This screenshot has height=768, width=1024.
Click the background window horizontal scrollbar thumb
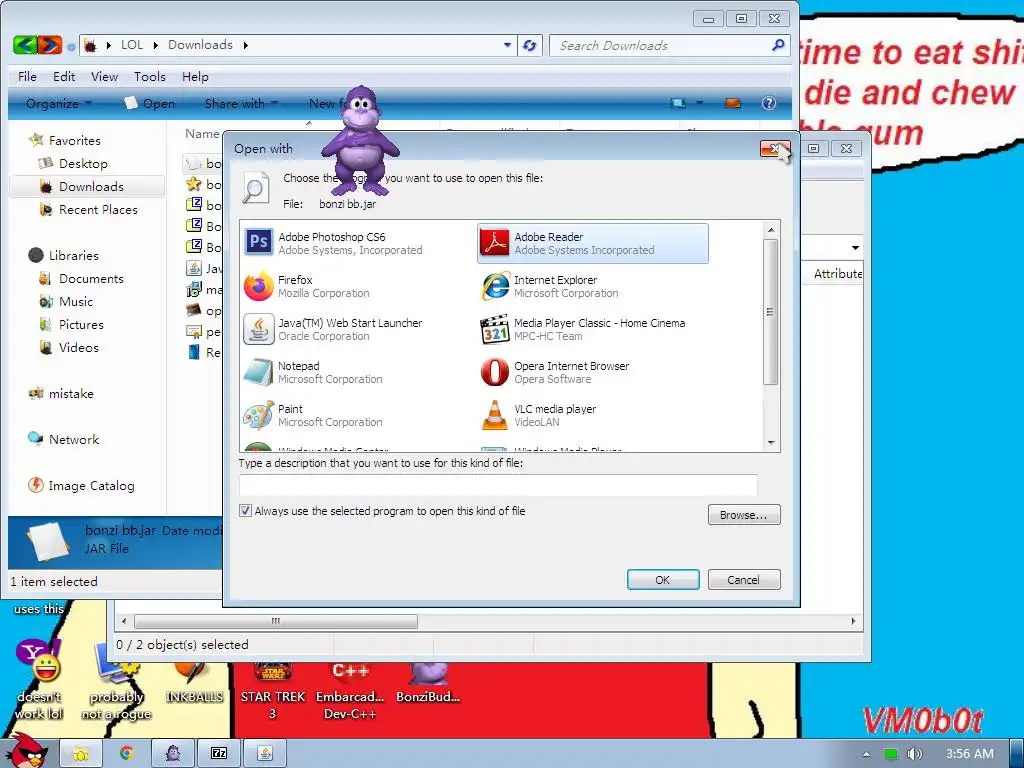276,621
